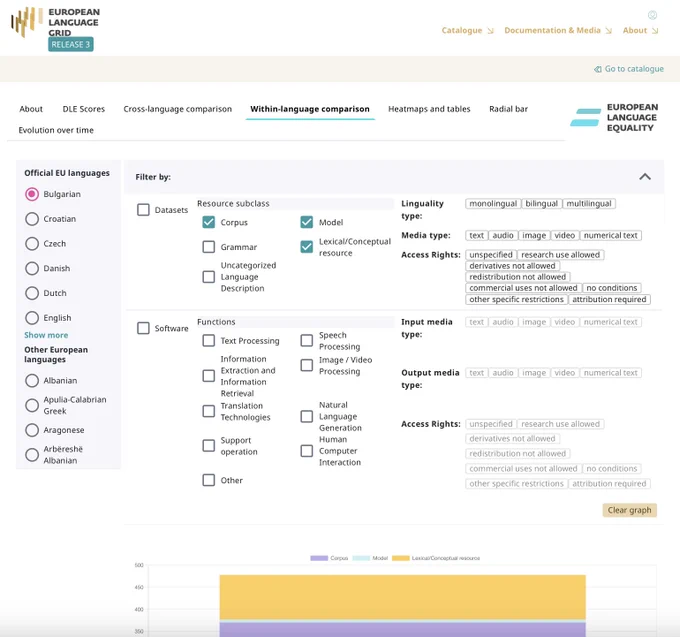Click the European Language Equality logo
Viewport: 680px width, 637px height.
coord(614,117)
